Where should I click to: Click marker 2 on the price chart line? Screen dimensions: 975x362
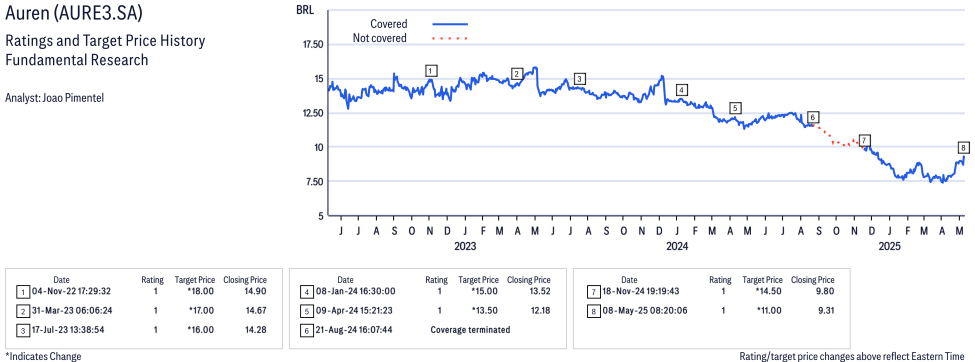pyautogui.click(x=516, y=74)
